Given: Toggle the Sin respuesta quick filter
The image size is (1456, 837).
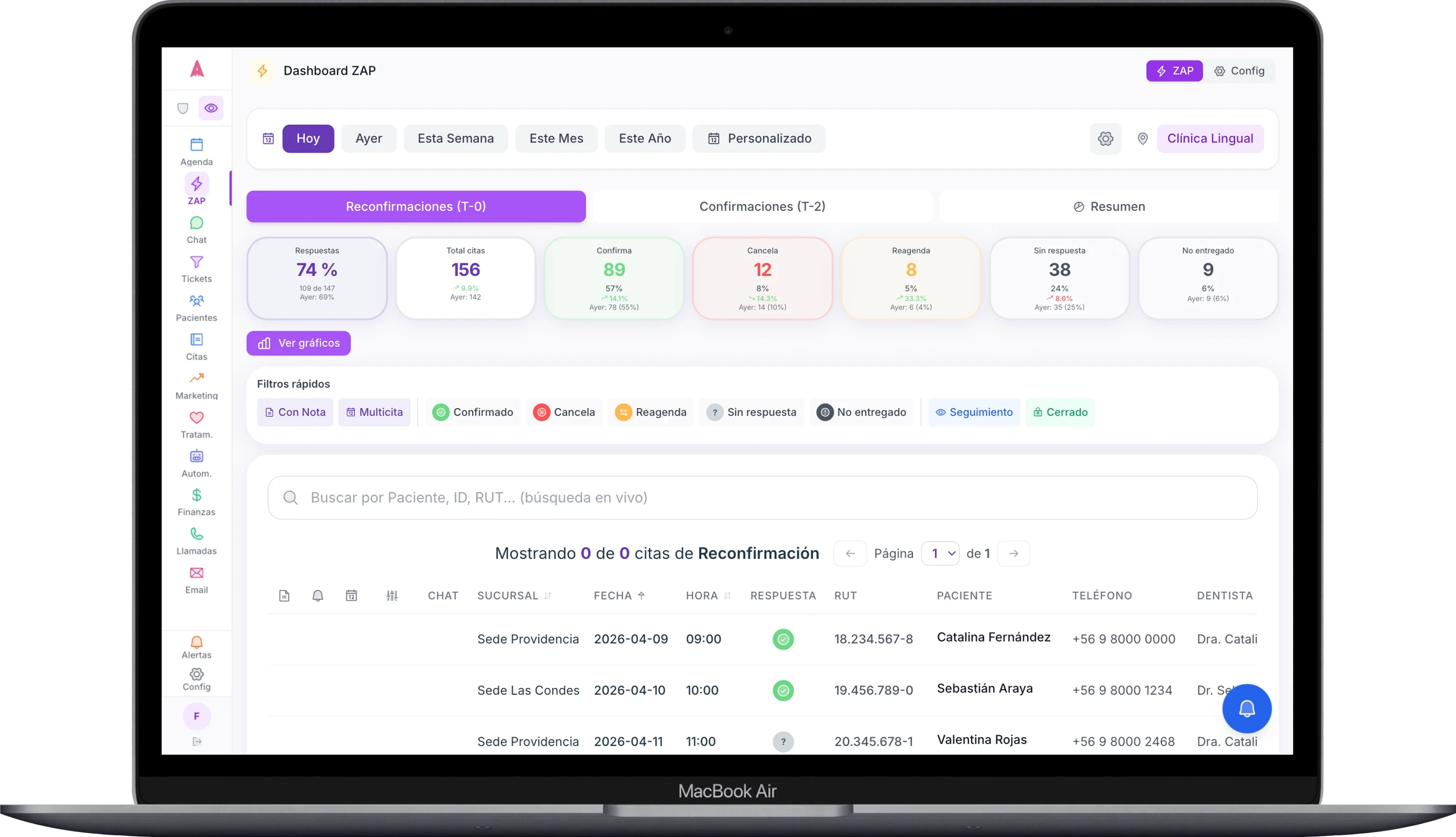Looking at the screenshot, I should point(751,412).
